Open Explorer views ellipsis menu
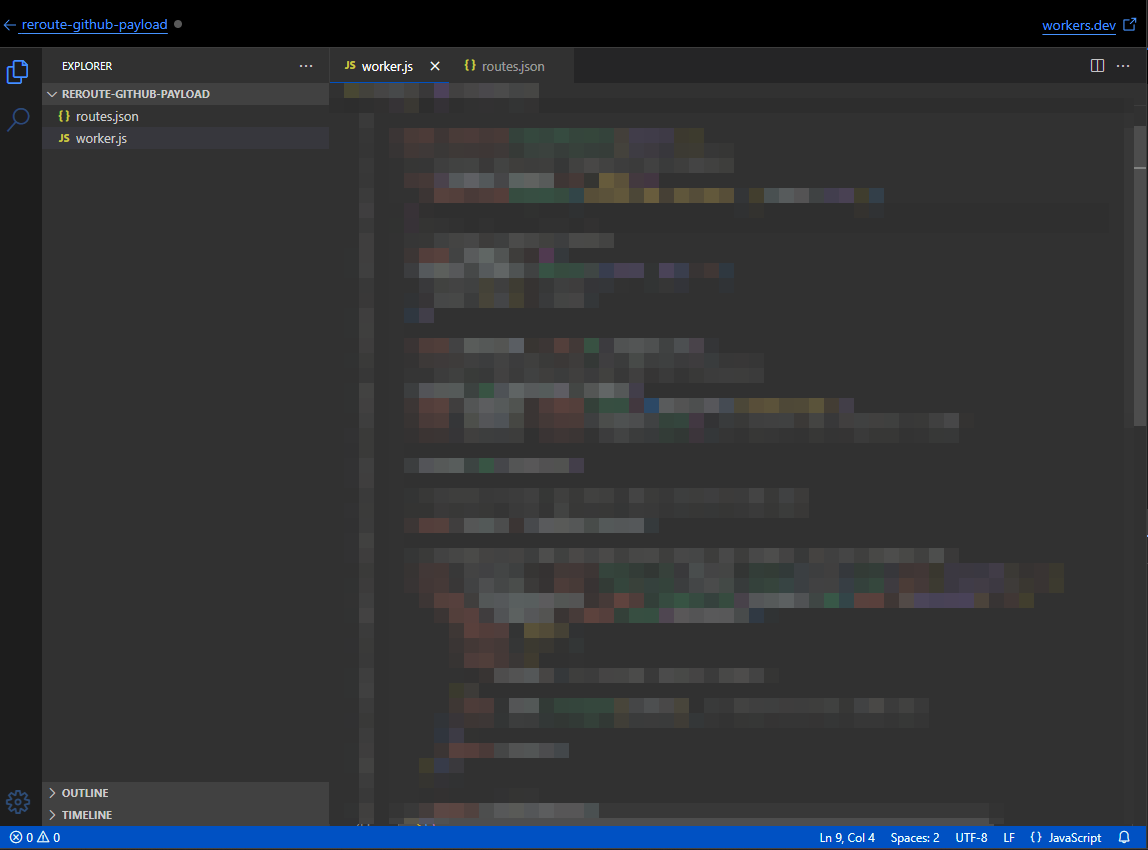The height and width of the screenshot is (850, 1148). 306,66
